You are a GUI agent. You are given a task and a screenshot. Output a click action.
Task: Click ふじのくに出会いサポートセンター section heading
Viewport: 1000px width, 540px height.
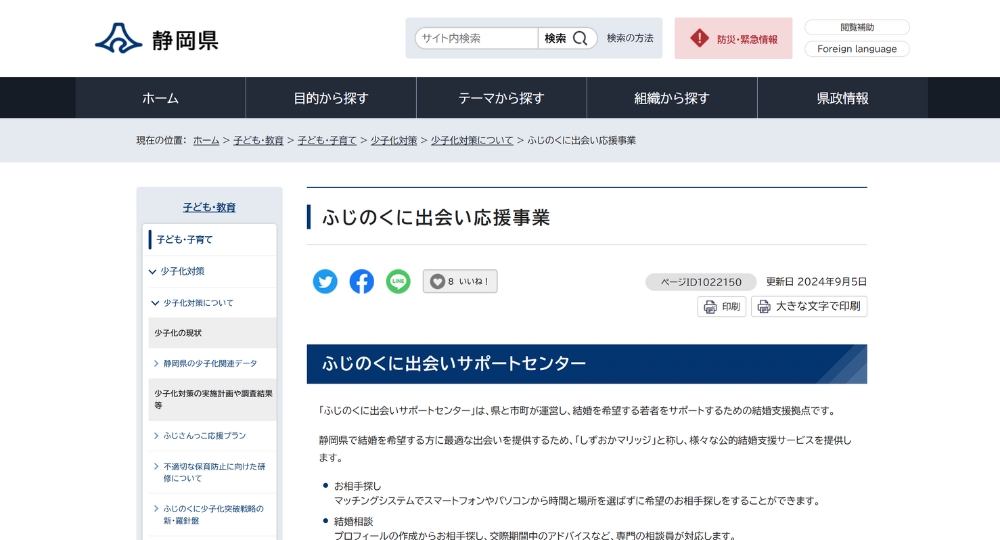587,364
